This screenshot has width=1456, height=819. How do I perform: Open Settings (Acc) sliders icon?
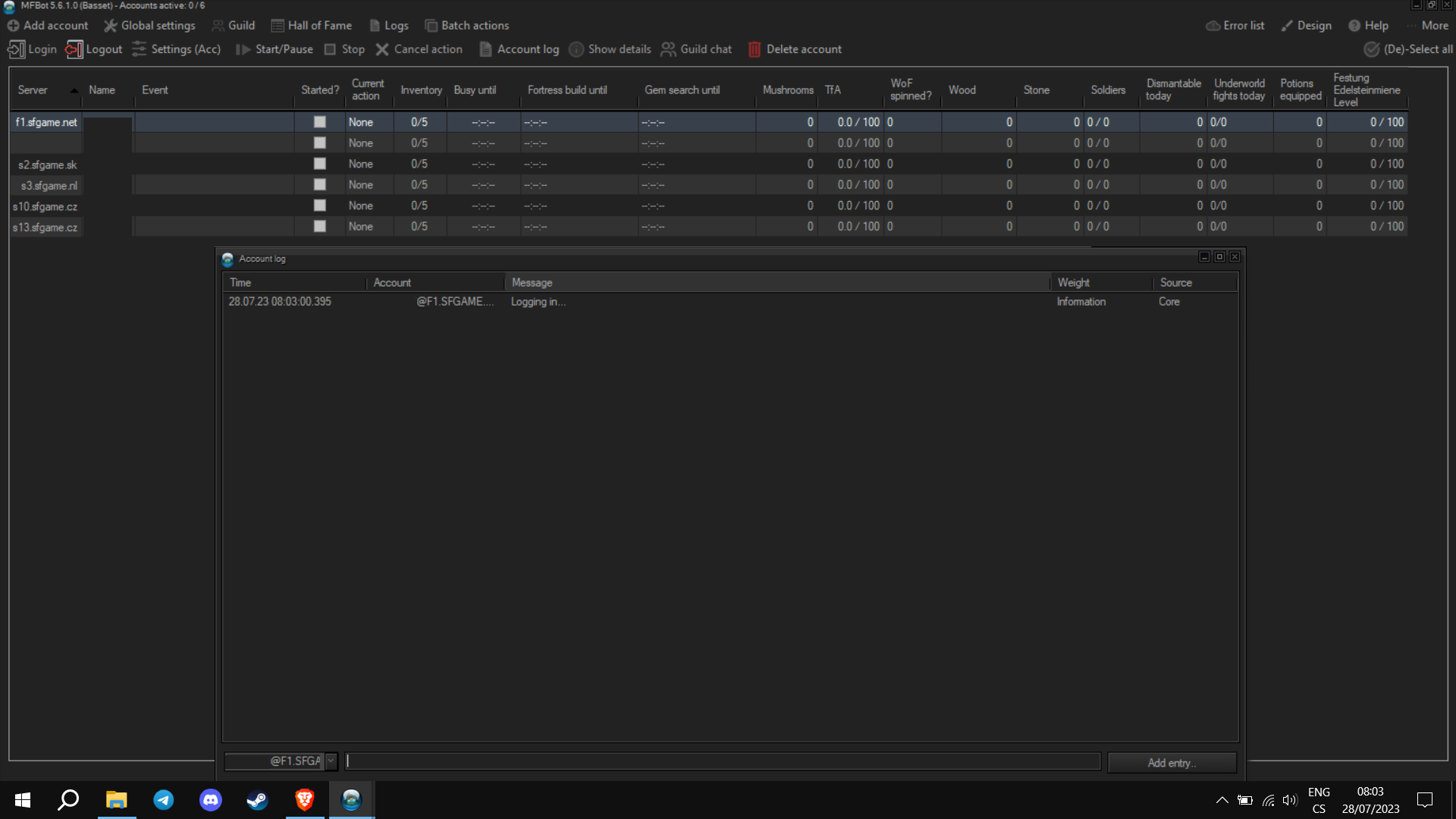140,49
